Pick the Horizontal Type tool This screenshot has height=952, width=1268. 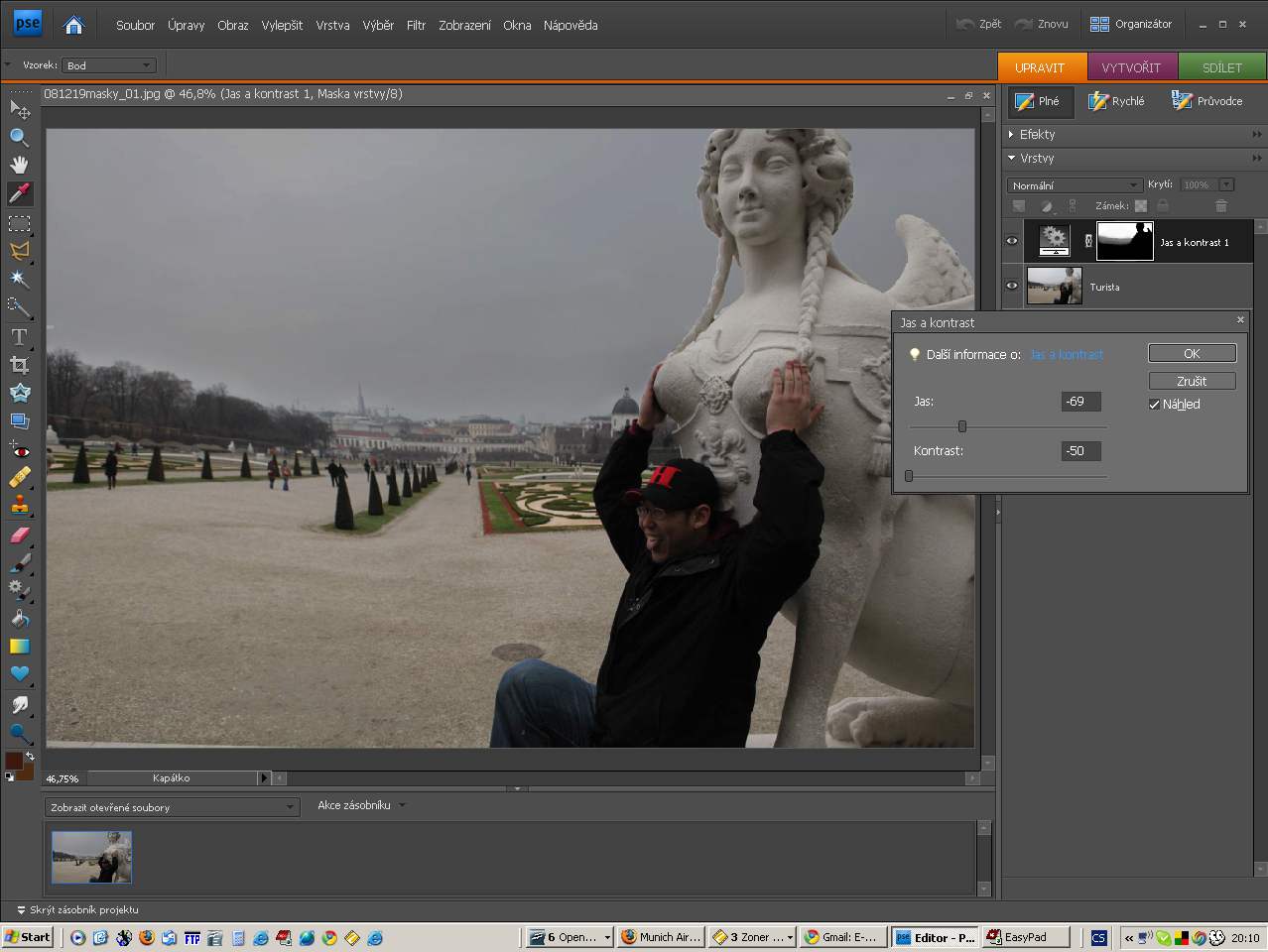click(x=19, y=337)
